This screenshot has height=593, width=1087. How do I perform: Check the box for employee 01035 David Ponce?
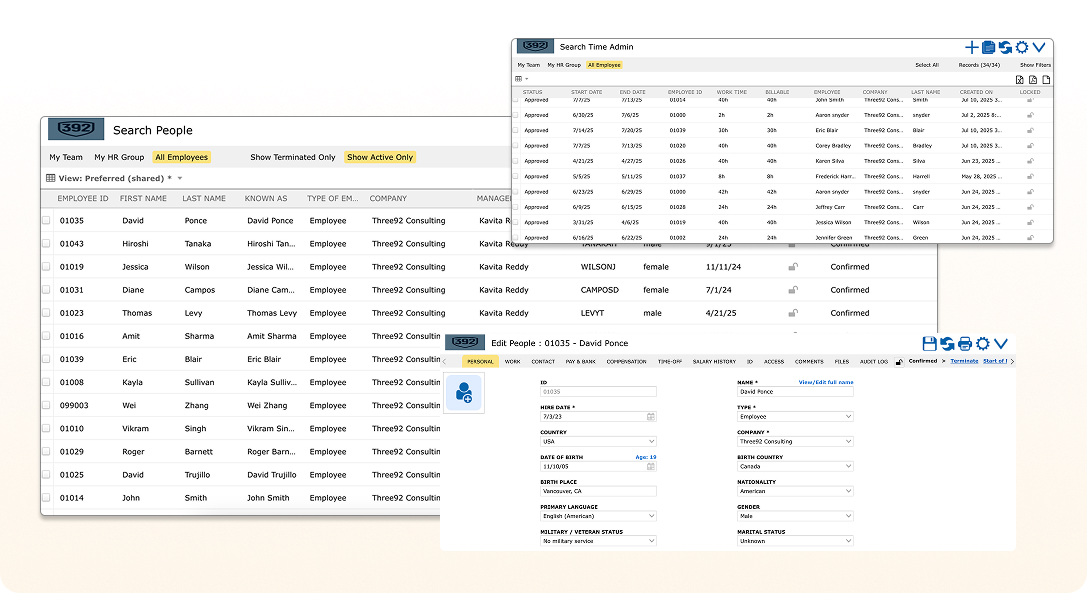tap(46, 221)
